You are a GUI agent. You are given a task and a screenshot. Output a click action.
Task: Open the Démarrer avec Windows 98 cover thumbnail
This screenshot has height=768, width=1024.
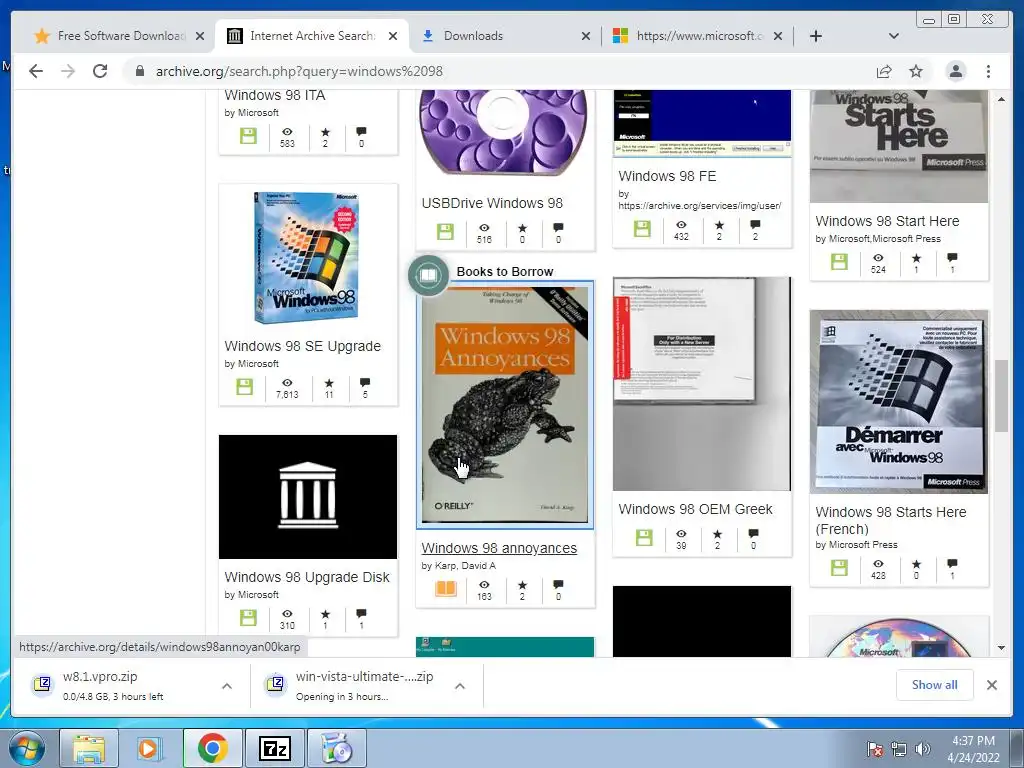[x=899, y=402]
